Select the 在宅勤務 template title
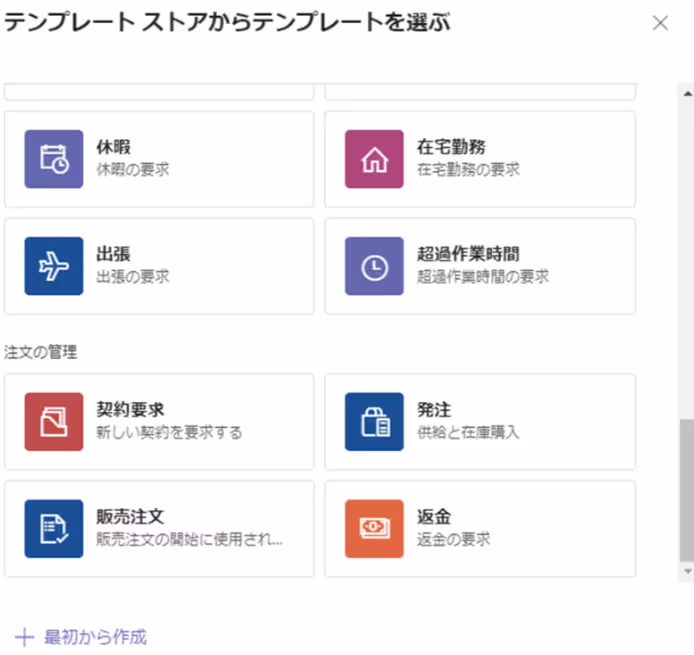The width and height of the screenshot is (694, 655). click(x=451, y=147)
